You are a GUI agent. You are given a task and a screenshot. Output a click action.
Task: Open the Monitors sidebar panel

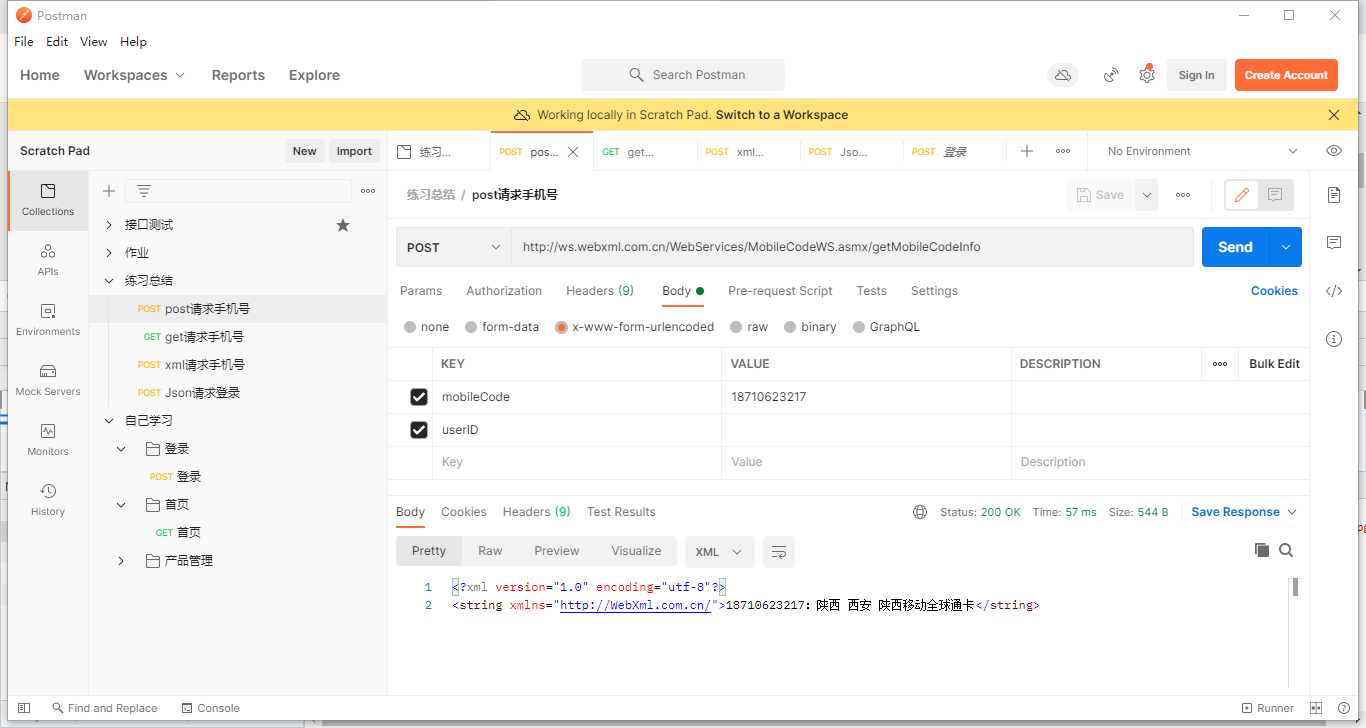coord(48,439)
